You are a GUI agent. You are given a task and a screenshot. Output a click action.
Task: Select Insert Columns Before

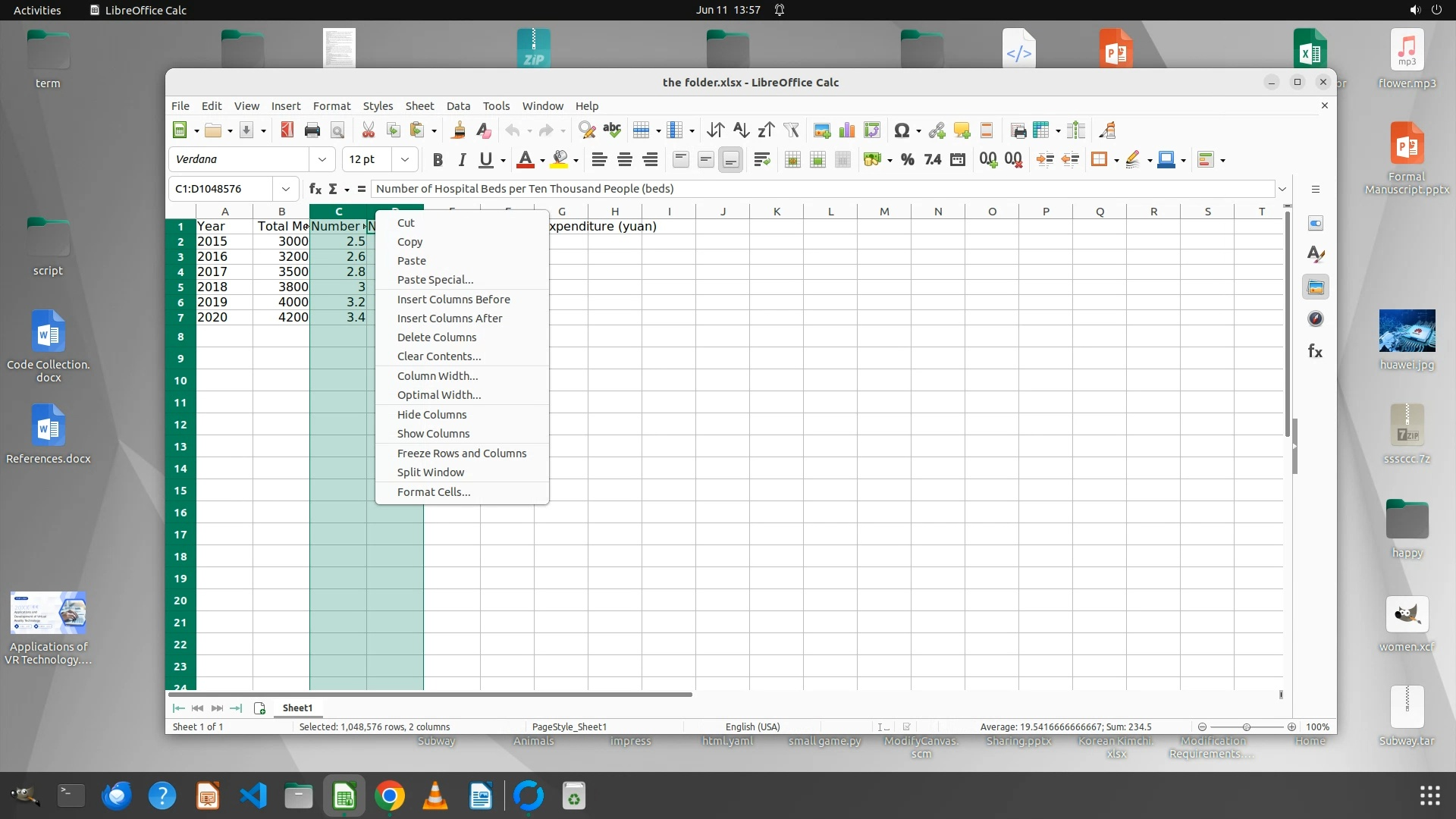point(453,300)
